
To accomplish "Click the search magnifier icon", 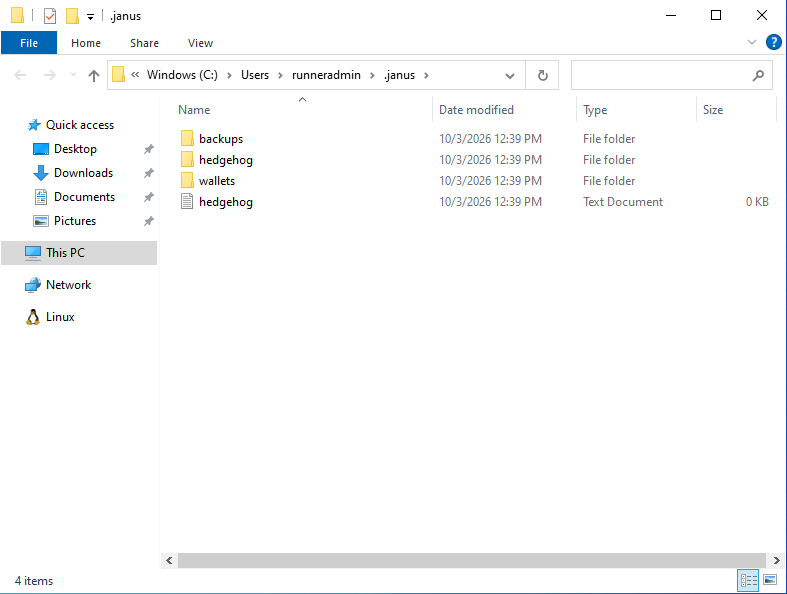I will [758, 75].
